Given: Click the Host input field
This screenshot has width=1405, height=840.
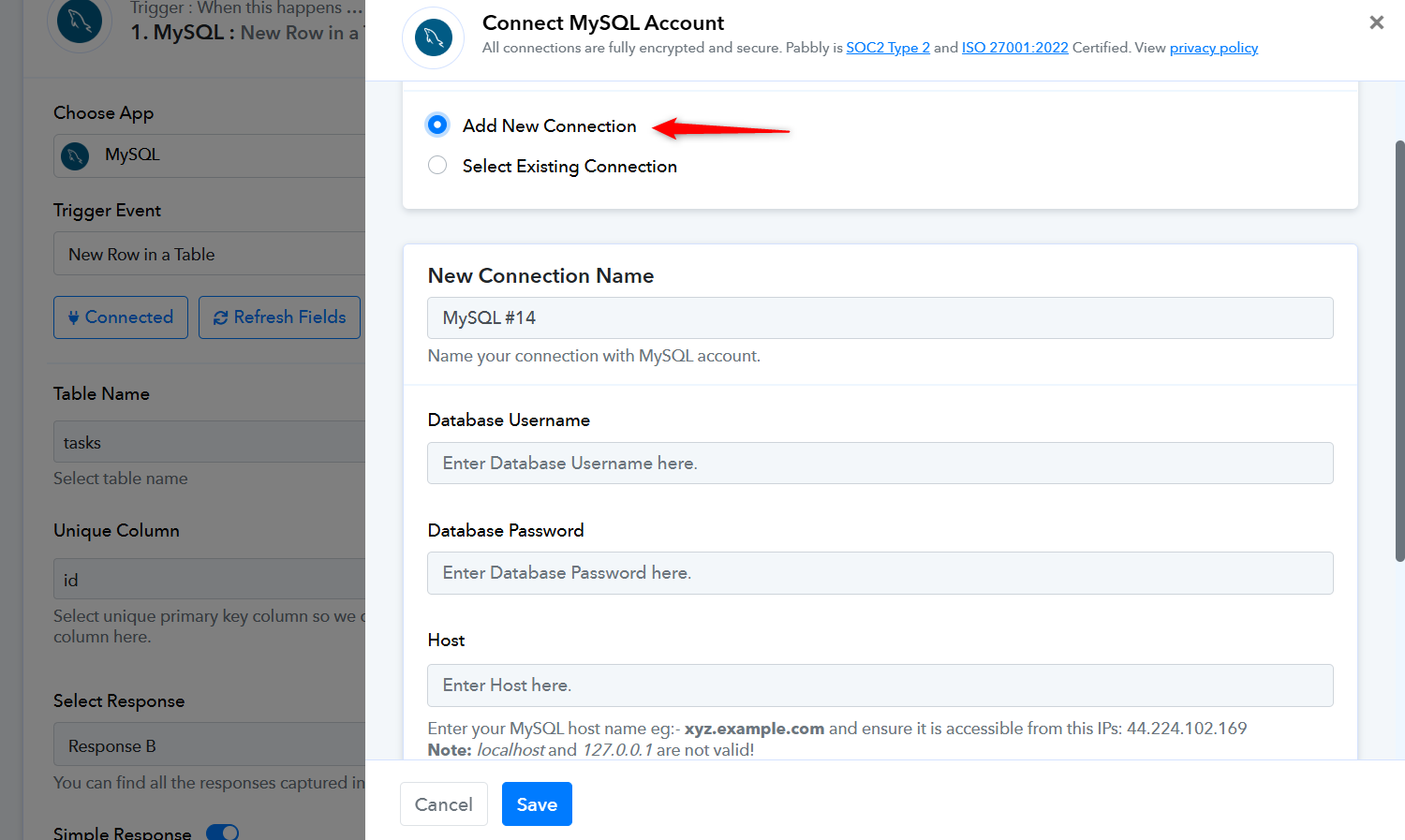Looking at the screenshot, I should pos(880,685).
